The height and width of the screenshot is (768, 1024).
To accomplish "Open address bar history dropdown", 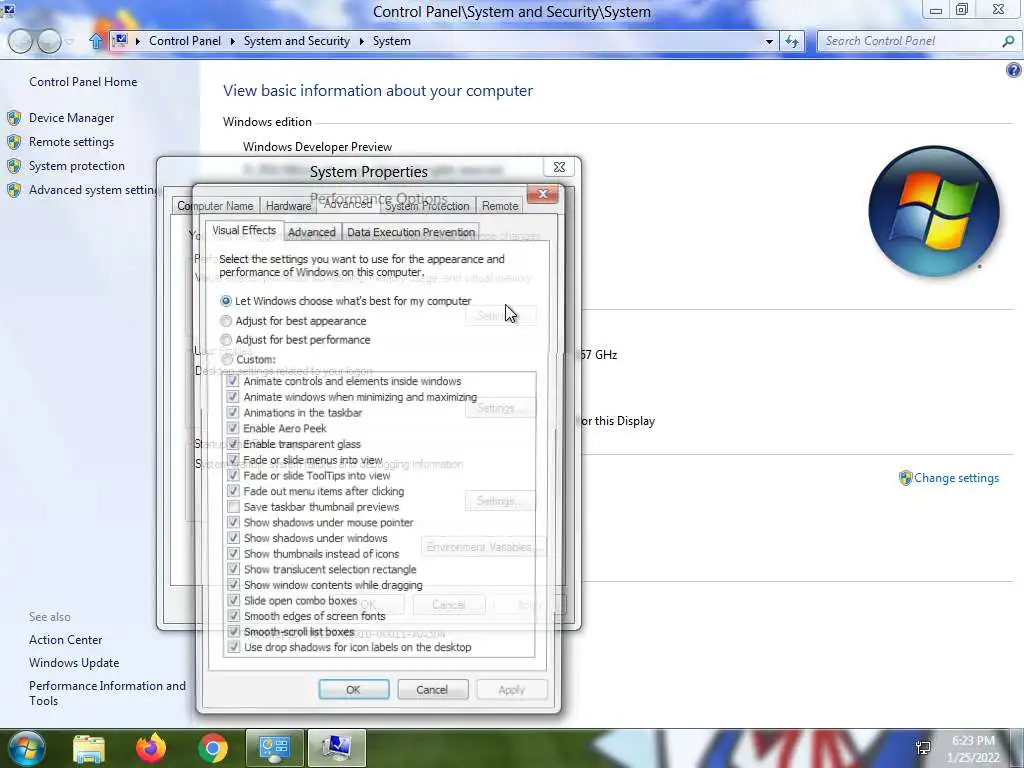I will pyautogui.click(x=769, y=41).
